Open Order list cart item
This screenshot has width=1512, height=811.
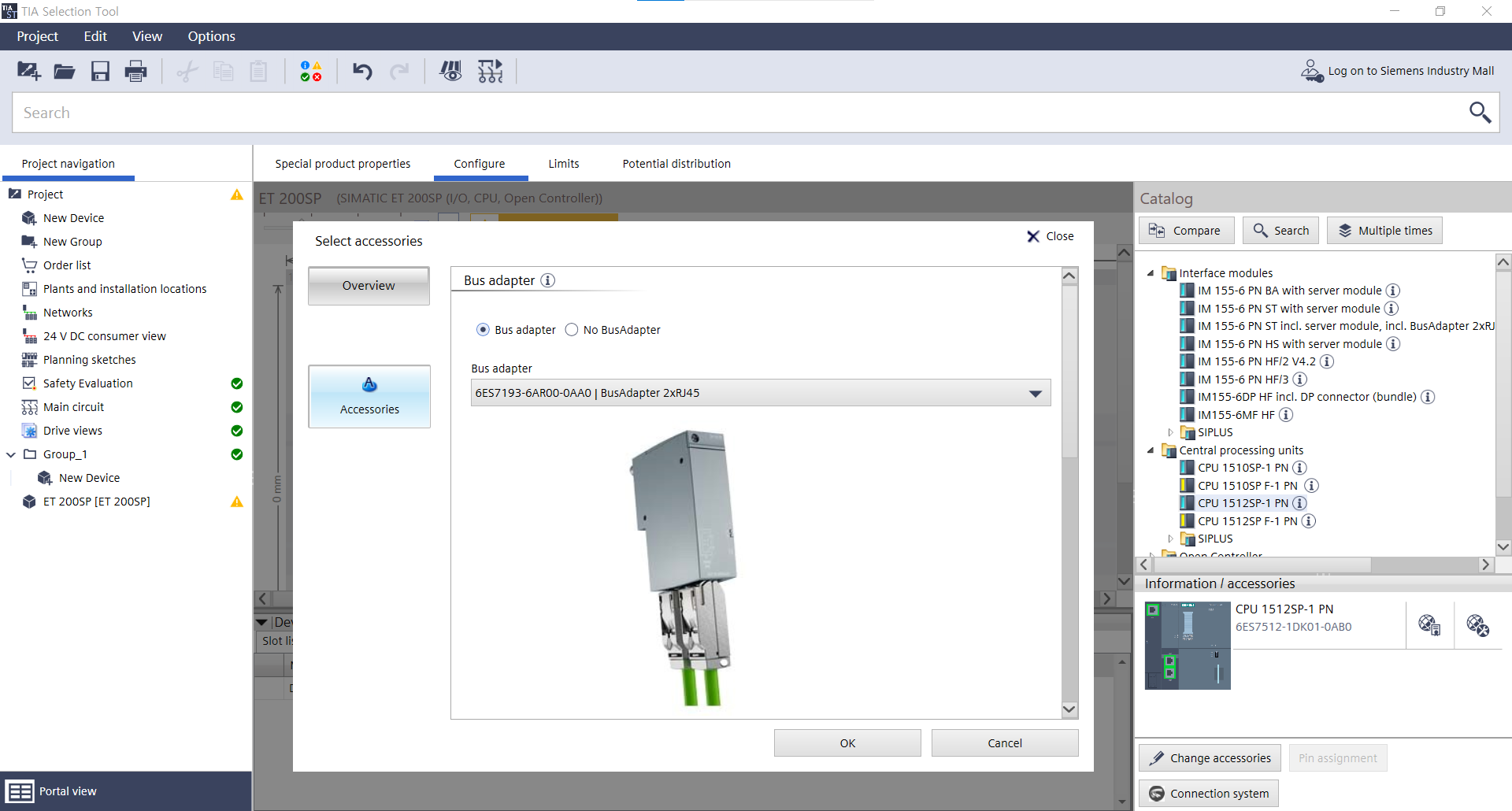pos(67,265)
